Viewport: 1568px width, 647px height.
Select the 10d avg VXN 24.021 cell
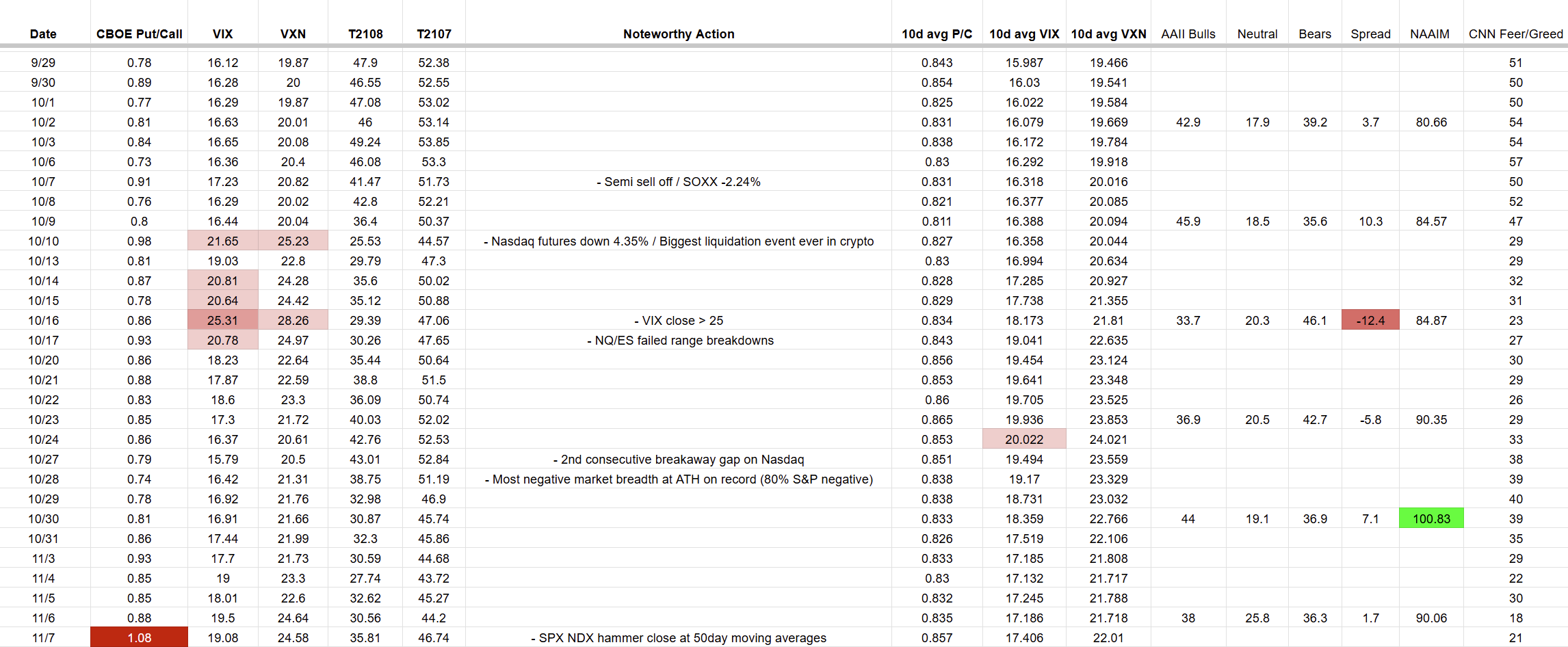tap(1108, 439)
